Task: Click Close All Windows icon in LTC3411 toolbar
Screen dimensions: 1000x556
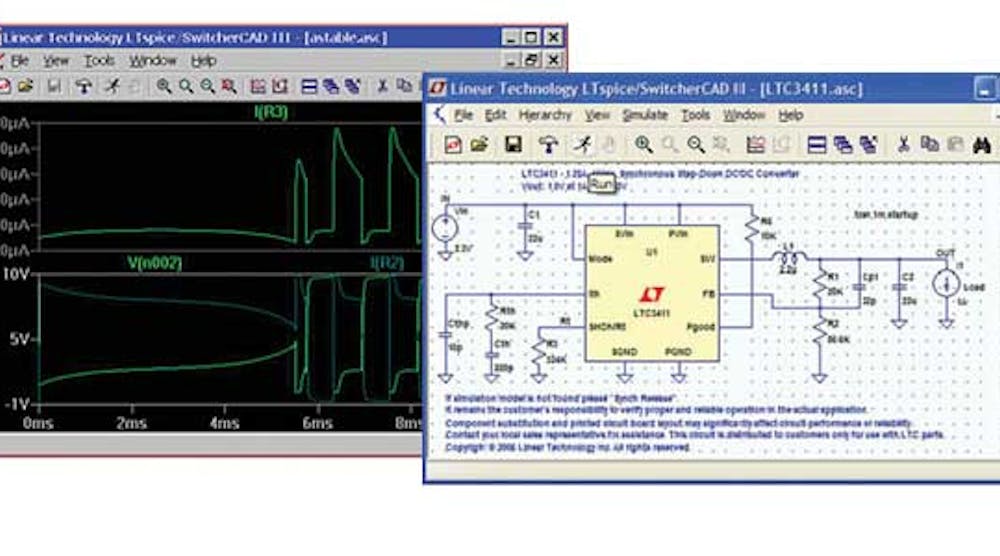Action: click(869, 145)
